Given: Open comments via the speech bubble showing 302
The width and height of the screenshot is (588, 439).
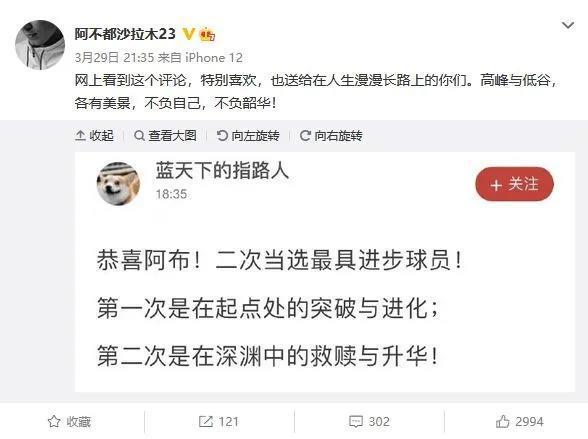Looking at the screenshot, I should coord(369,421).
